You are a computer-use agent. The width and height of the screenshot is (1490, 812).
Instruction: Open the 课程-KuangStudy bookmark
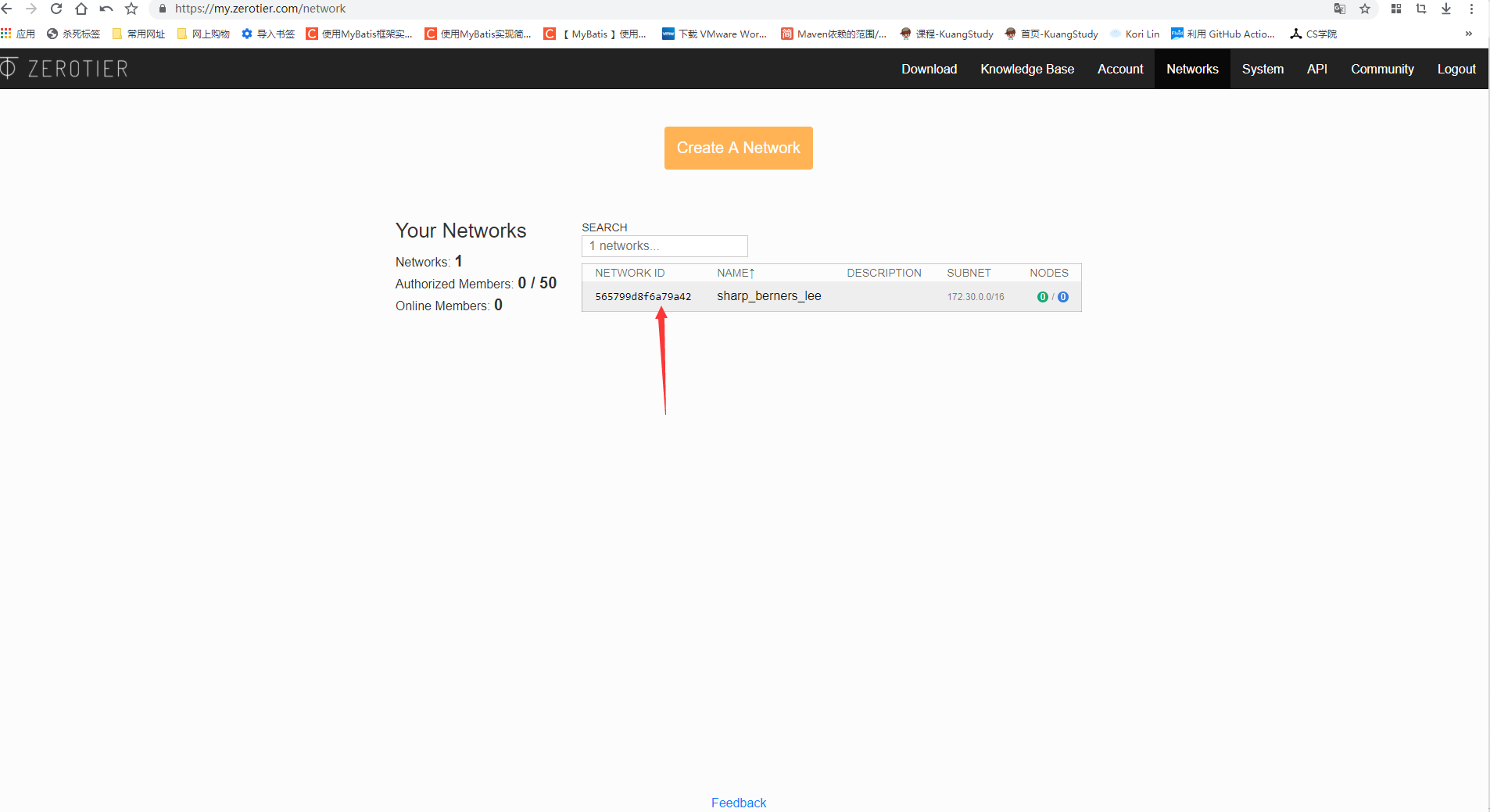947,34
